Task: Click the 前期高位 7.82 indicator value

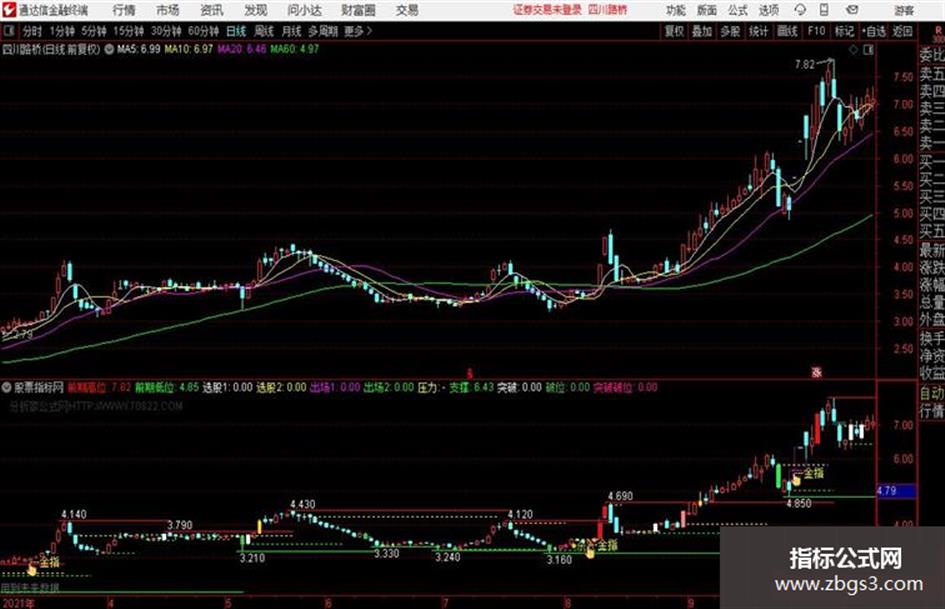Action: [99, 387]
